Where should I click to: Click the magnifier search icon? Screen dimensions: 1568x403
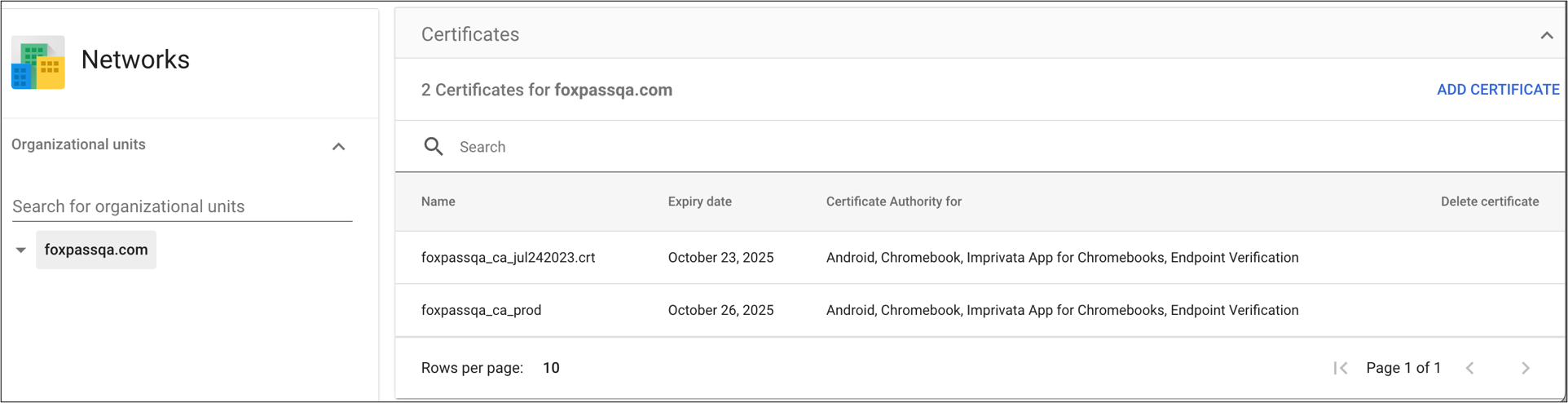click(x=434, y=147)
